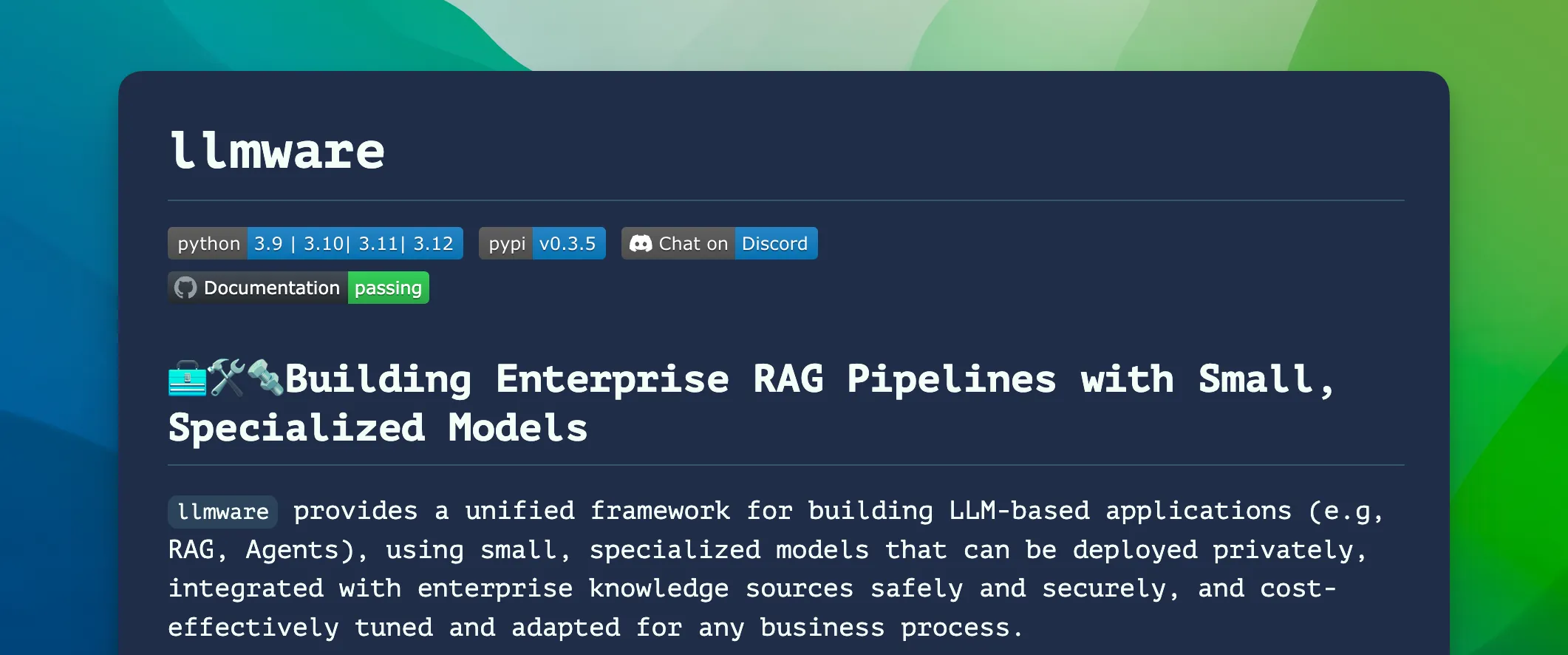Click the Building Enterprise RAG Pipelines heading
1568x655 pixels.
pos(751,403)
